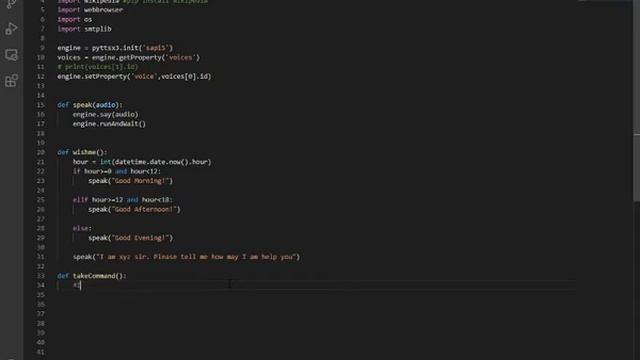Open the Run and Debug view
The height and width of the screenshot is (360, 640).
click(11, 29)
